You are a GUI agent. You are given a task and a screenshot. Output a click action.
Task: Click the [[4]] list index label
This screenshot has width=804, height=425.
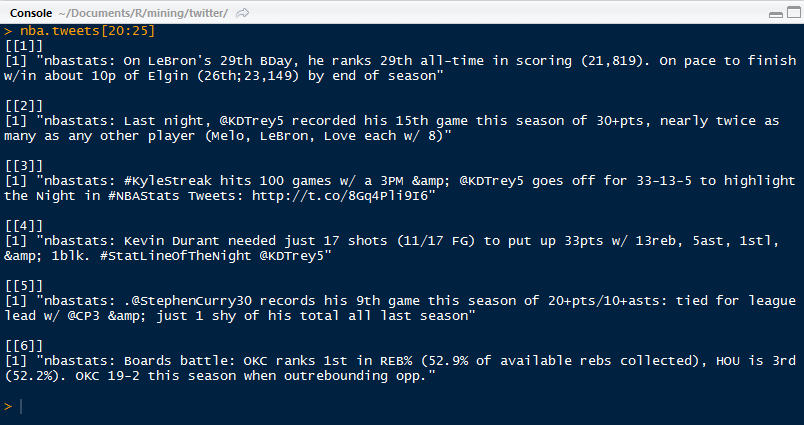[x=24, y=226]
